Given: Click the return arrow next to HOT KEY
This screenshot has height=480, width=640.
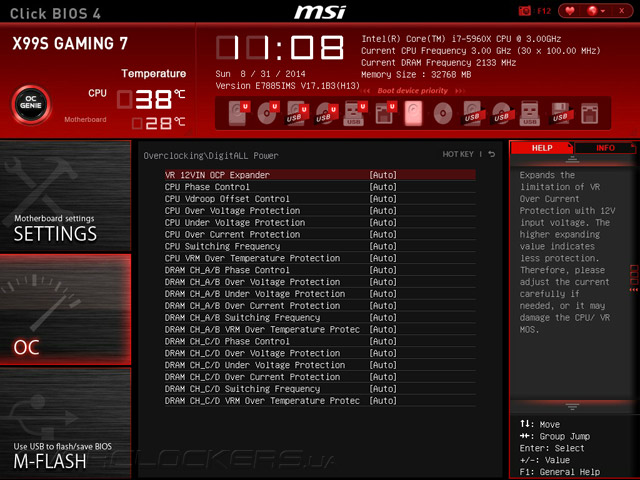Looking at the screenshot, I should [x=492, y=154].
